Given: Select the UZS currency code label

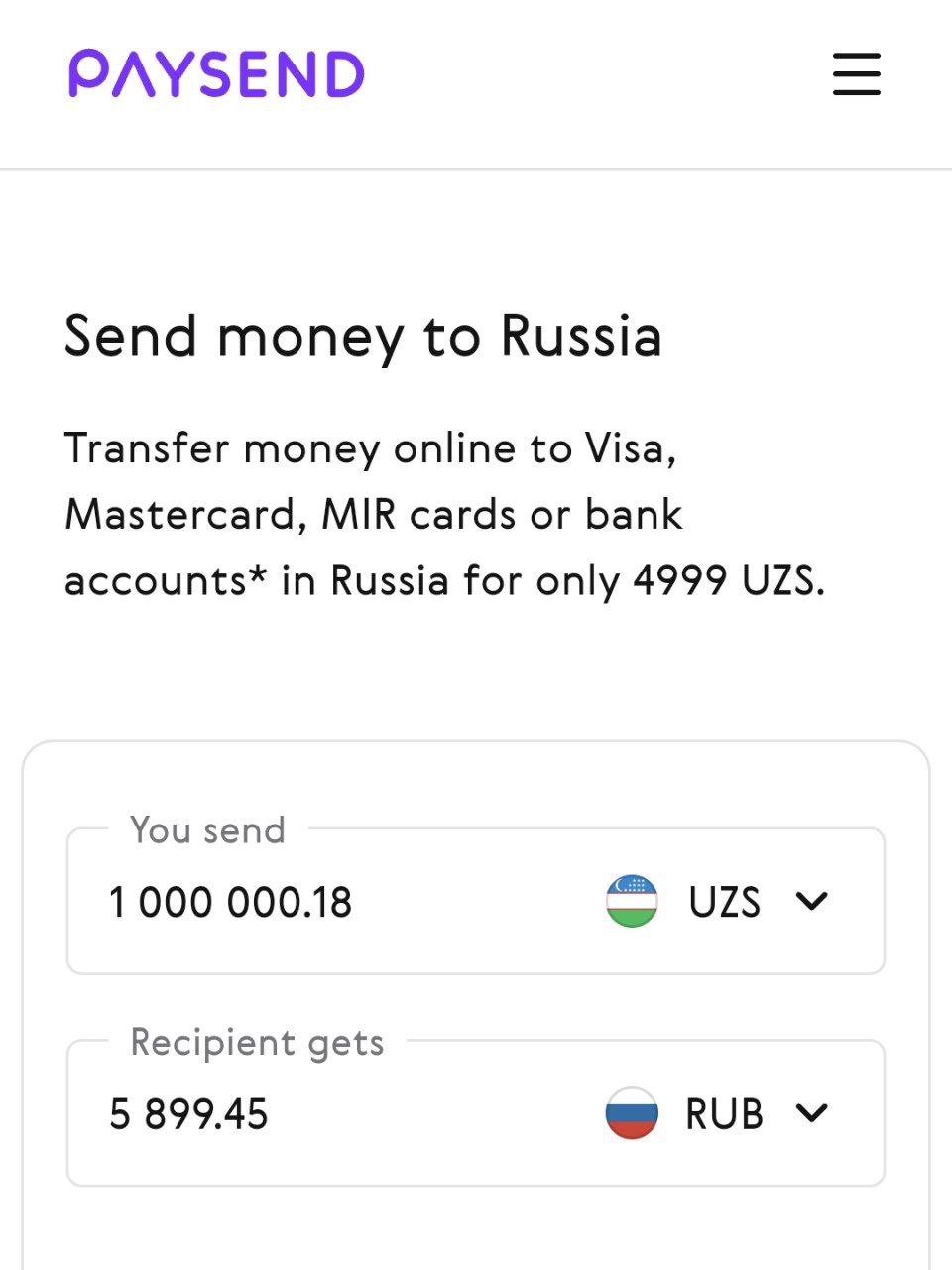Looking at the screenshot, I should (x=724, y=903).
